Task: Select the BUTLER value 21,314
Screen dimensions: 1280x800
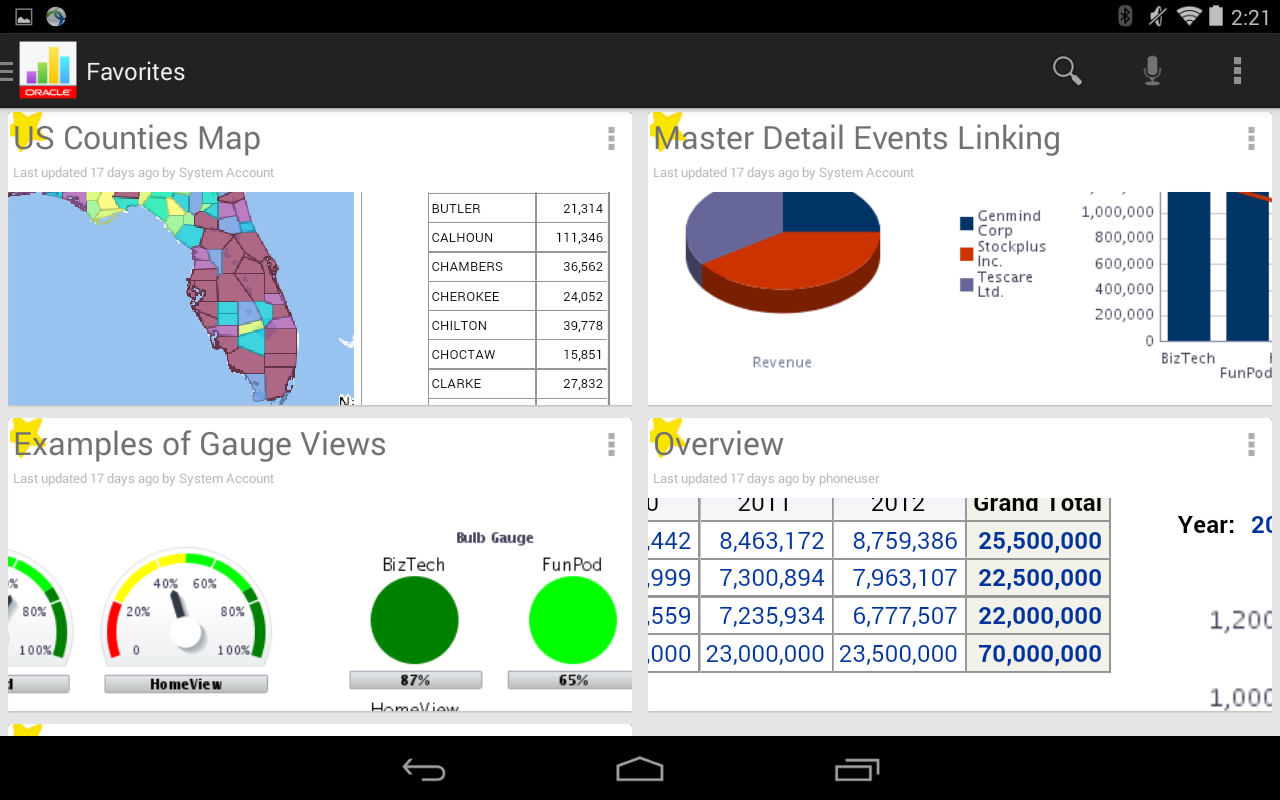Action: [572, 208]
